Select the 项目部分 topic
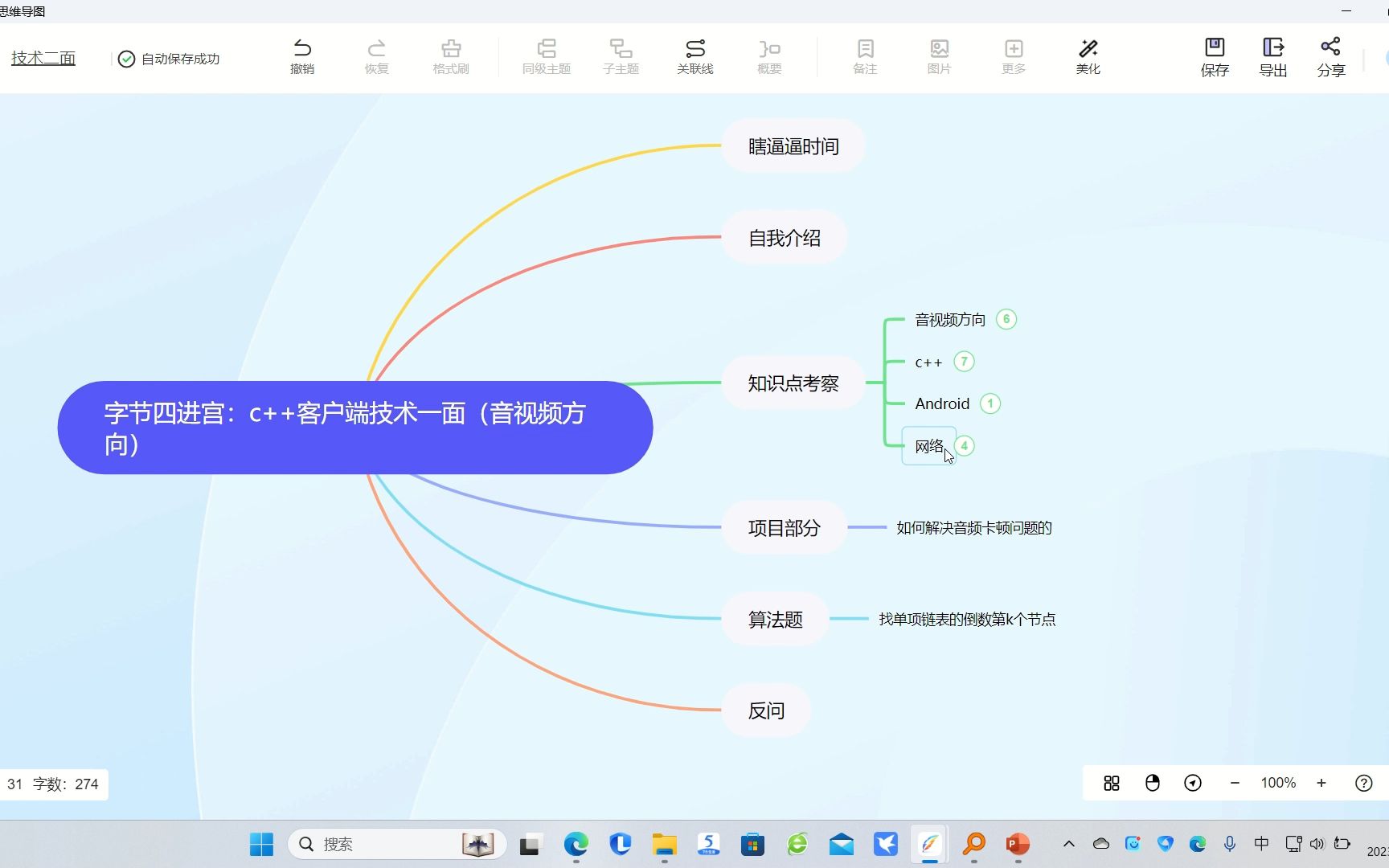The image size is (1389, 868). pos(785,528)
